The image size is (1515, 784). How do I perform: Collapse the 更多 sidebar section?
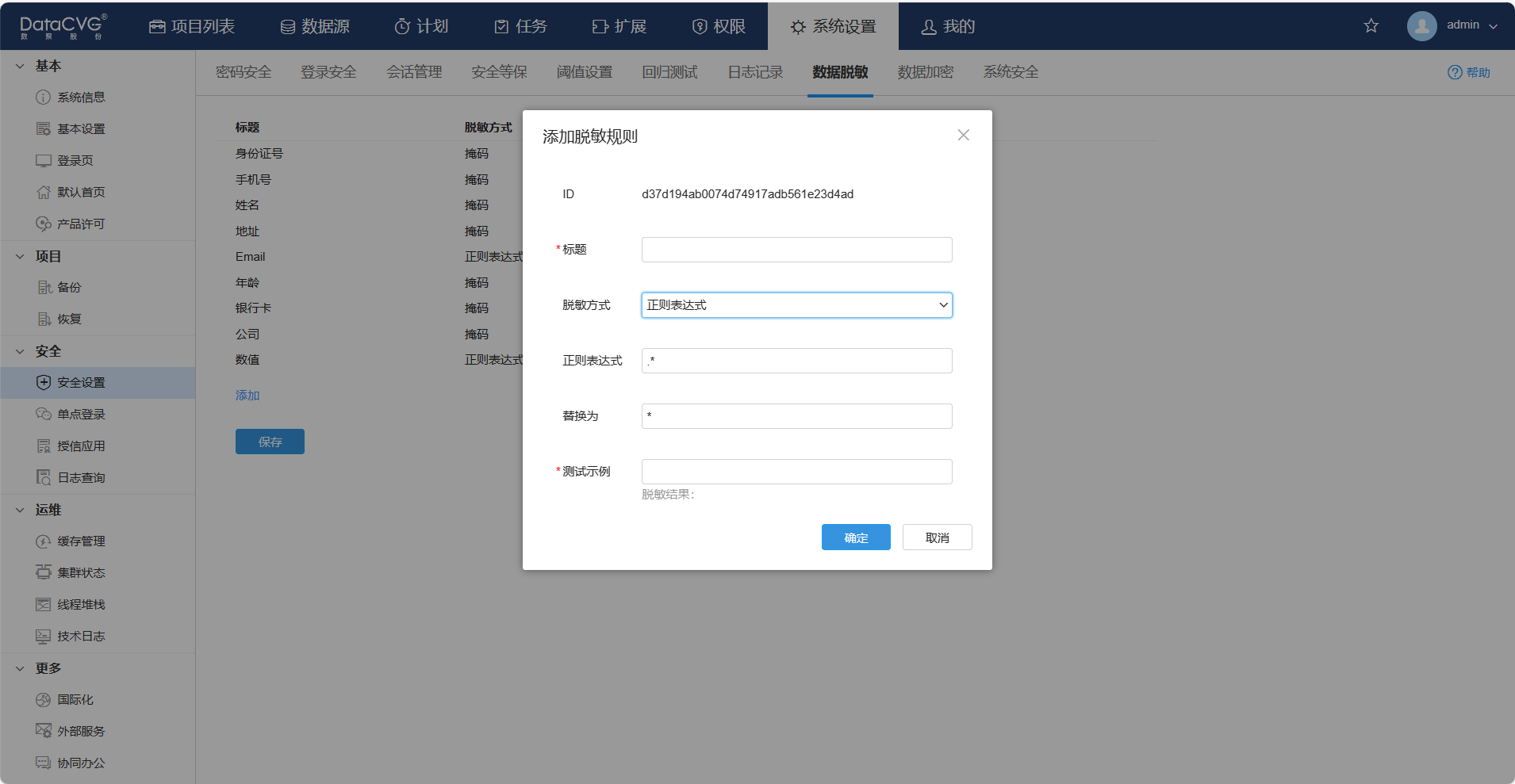pyautogui.click(x=20, y=668)
